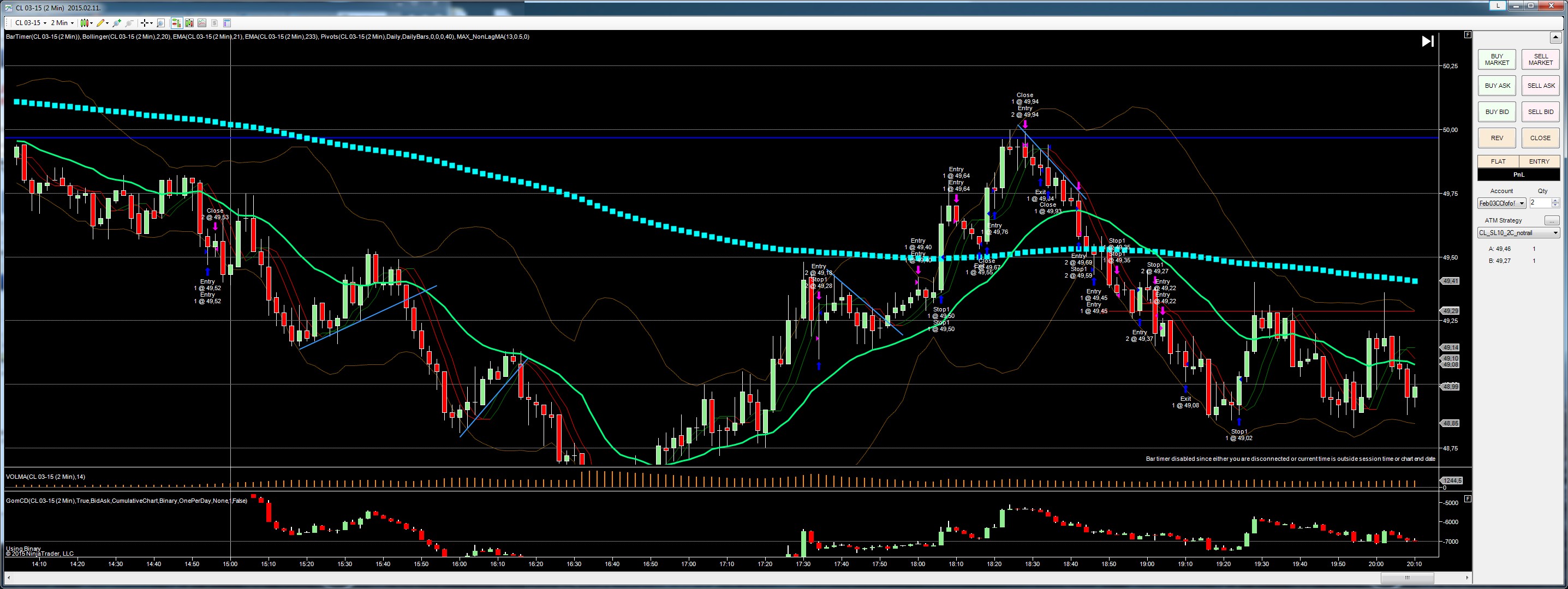Click the zoom frame magnifier icon
Image resolution: width=1568 pixels, height=589 pixels.
[160, 23]
